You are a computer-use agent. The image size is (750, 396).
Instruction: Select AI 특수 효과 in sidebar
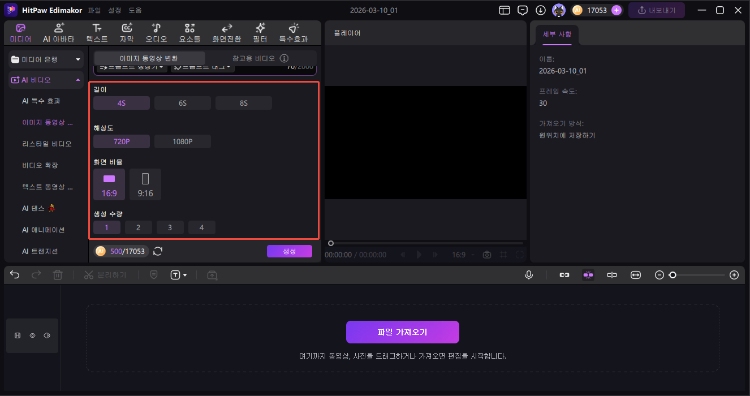pyautogui.click(x=41, y=101)
